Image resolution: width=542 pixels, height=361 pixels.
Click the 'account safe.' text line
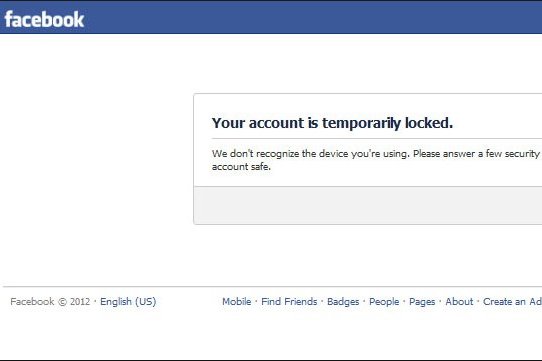(241, 167)
